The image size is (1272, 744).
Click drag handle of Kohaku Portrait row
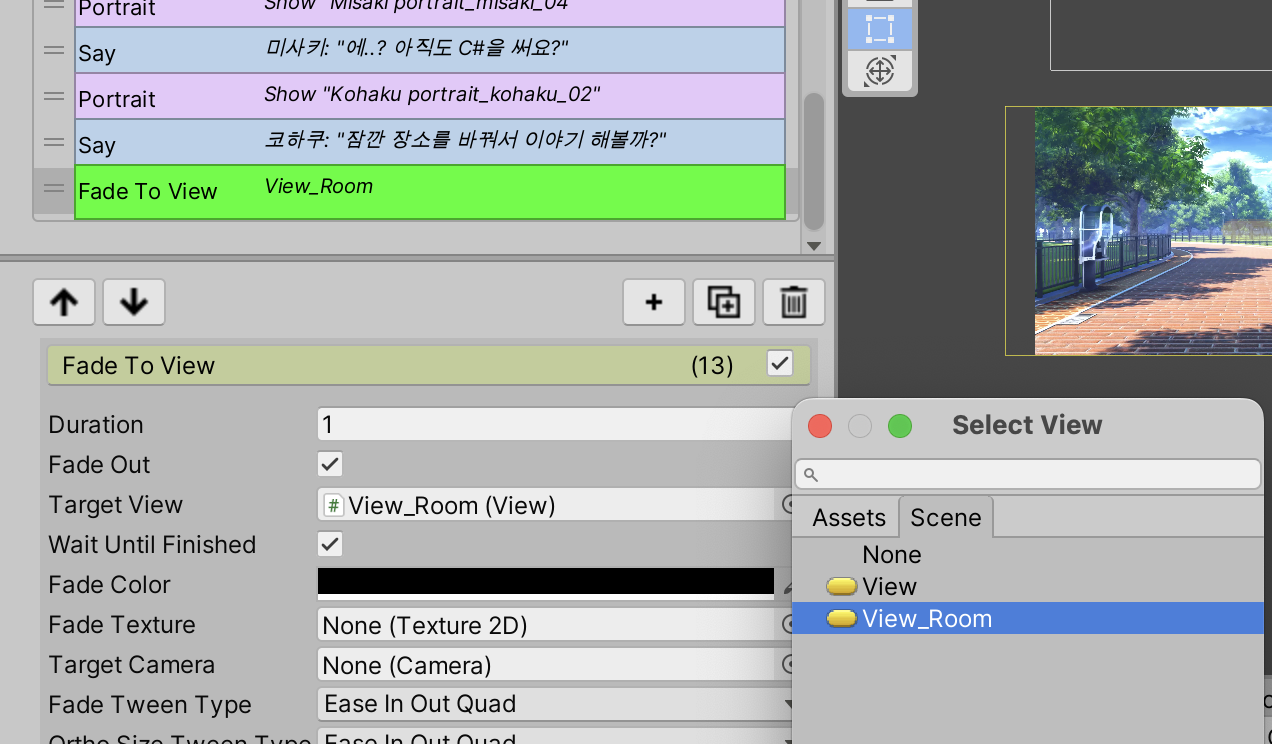(54, 97)
